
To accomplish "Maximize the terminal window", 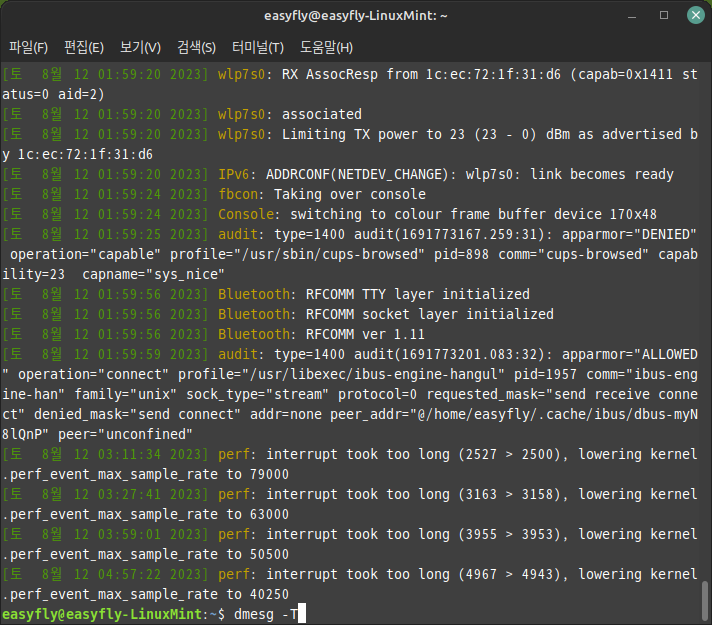I will [664, 15].
